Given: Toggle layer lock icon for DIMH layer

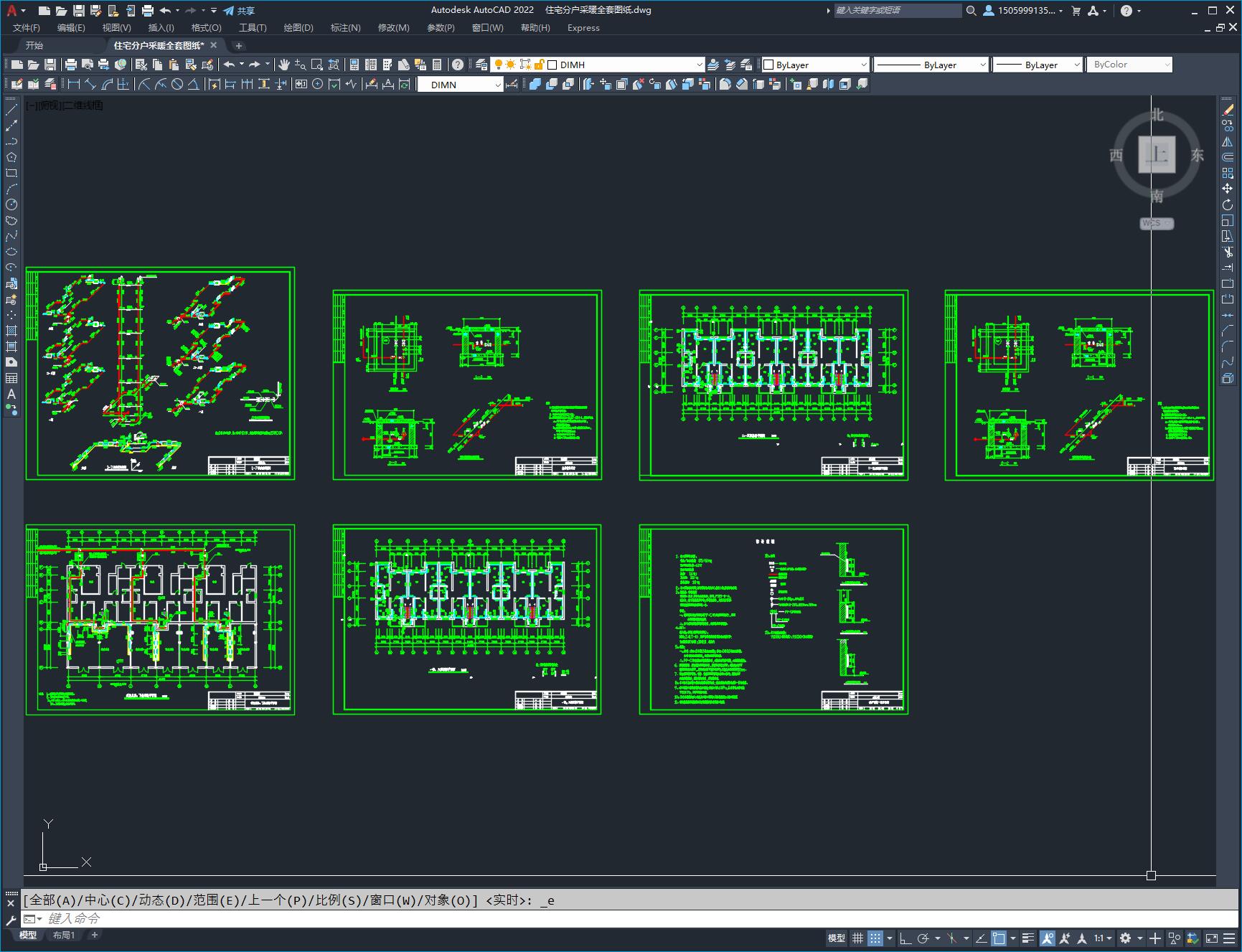Looking at the screenshot, I should pyautogui.click(x=539, y=65).
